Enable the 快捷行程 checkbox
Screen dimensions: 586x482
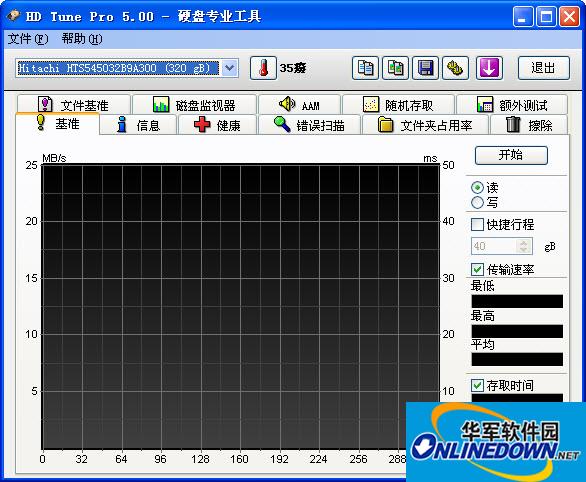[x=477, y=225]
